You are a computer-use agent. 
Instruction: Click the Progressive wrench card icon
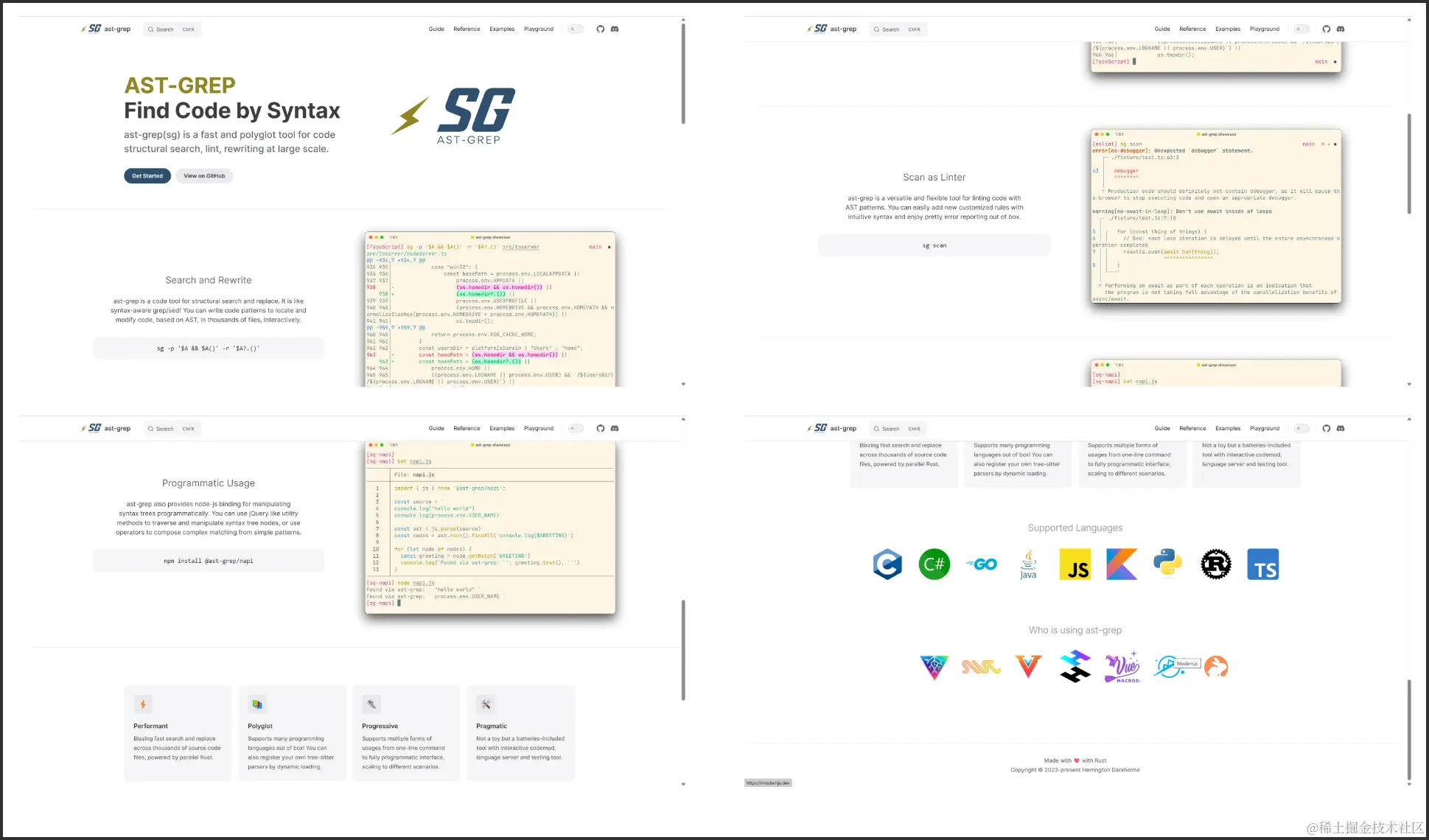(371, 704)
